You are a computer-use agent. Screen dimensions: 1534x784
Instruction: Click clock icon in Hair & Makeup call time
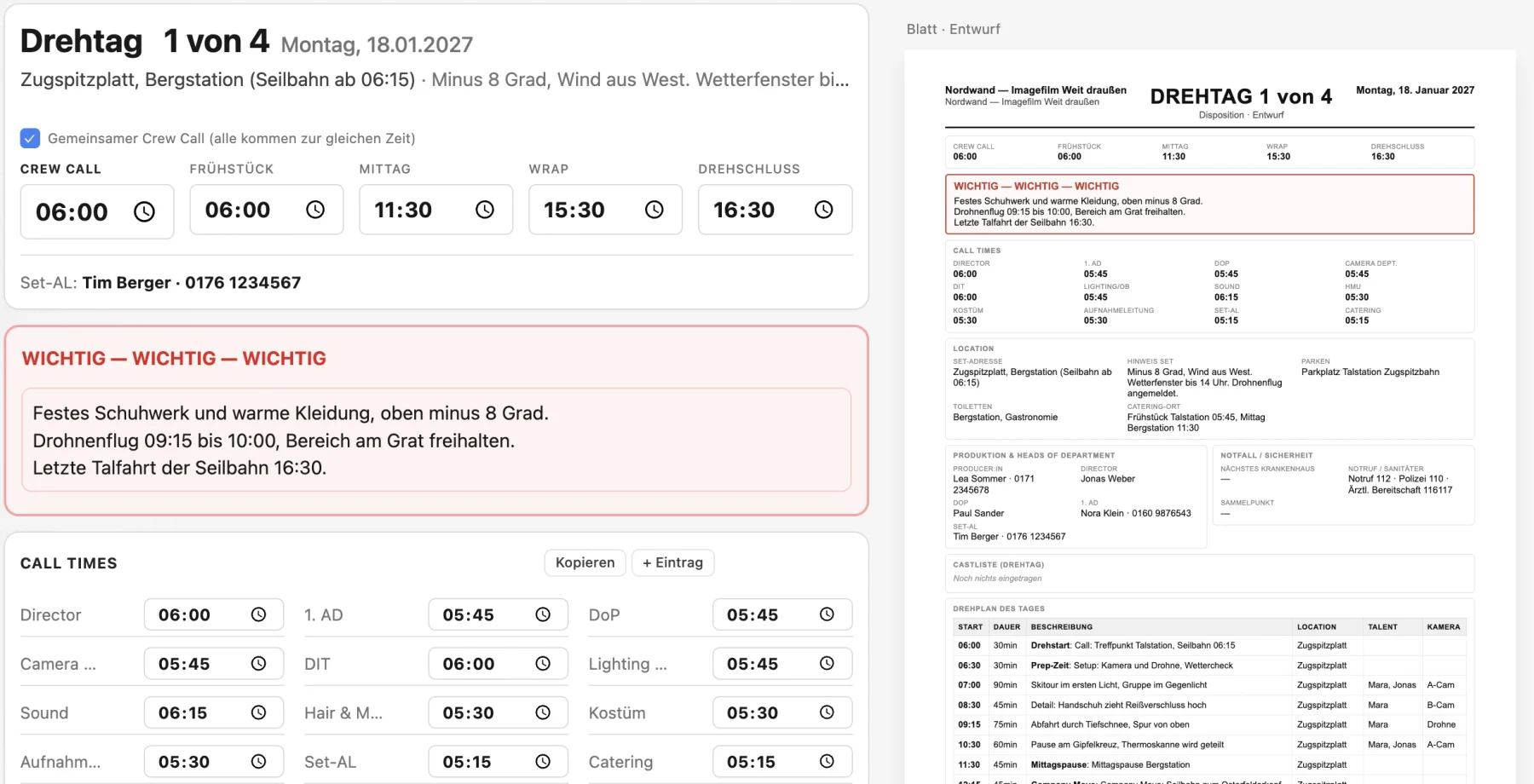[543, 712]
